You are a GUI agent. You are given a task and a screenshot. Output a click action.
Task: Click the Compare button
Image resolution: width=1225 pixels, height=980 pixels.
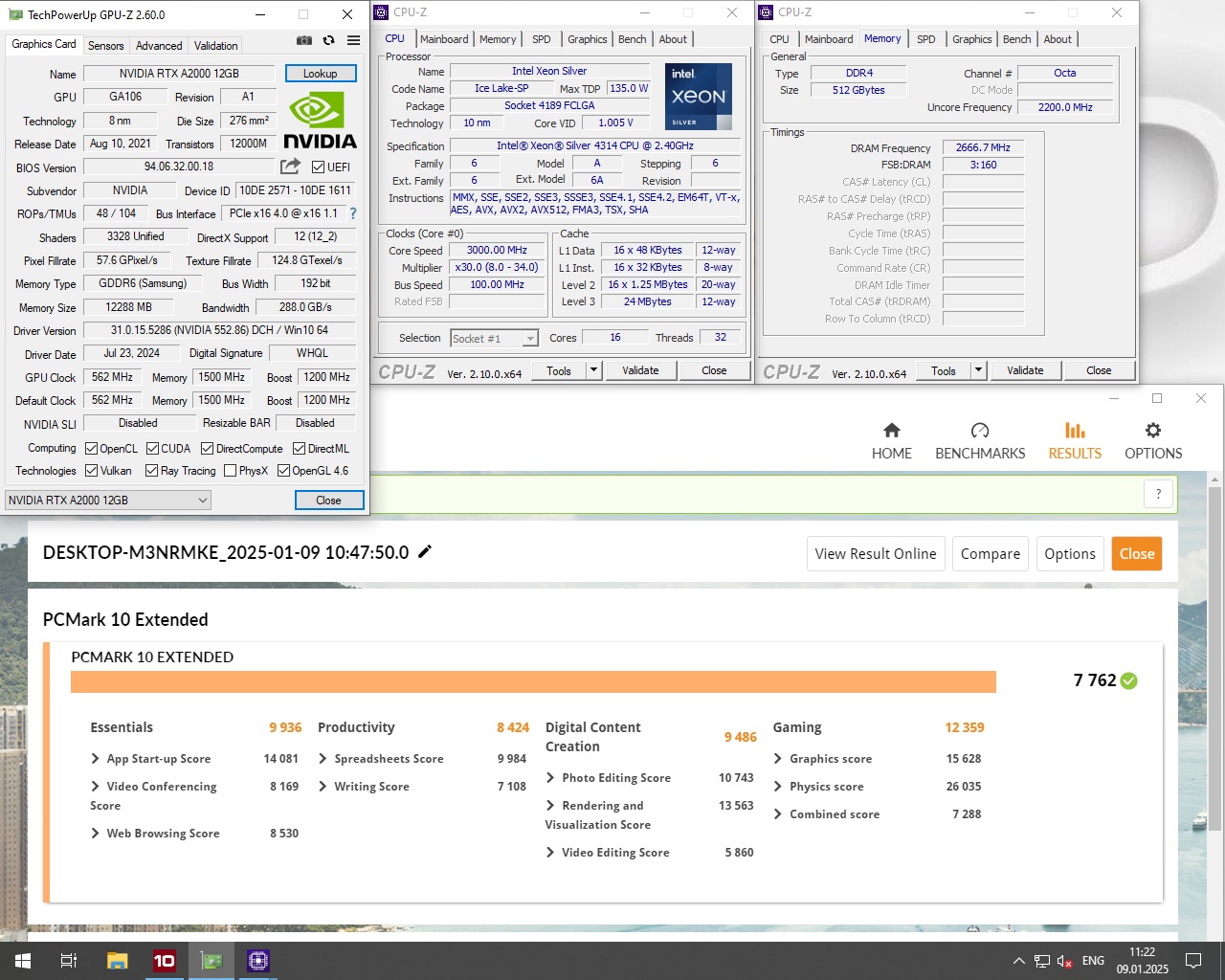tap(991, 553)
